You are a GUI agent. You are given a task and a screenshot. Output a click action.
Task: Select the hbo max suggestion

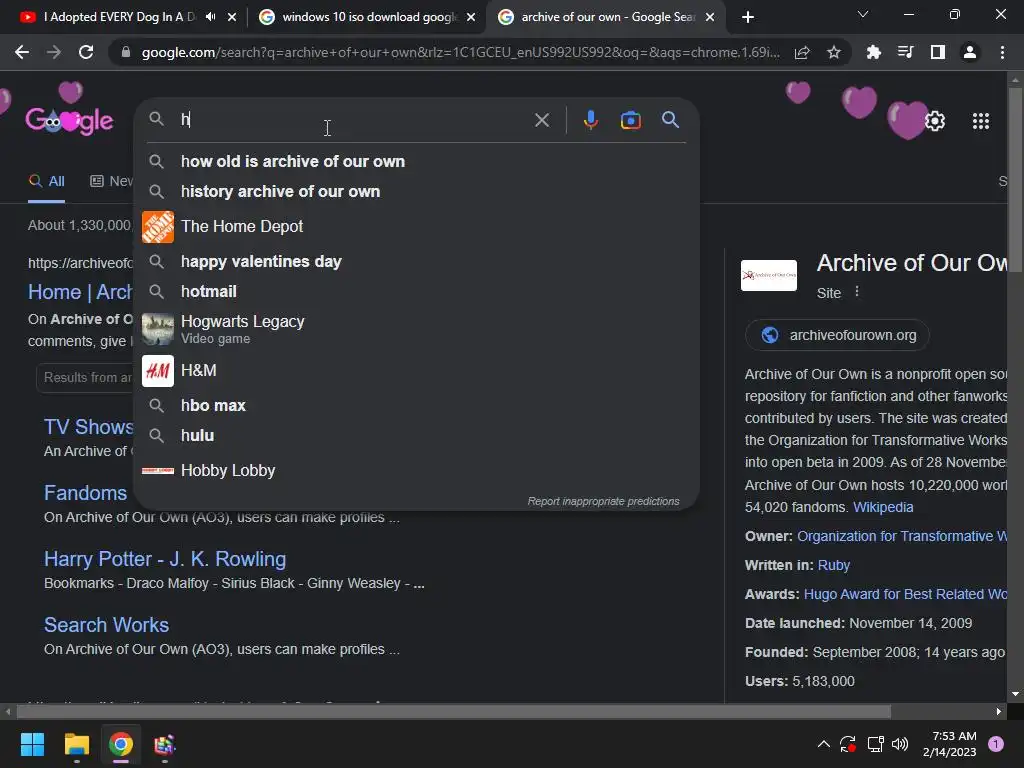(416, 405)
